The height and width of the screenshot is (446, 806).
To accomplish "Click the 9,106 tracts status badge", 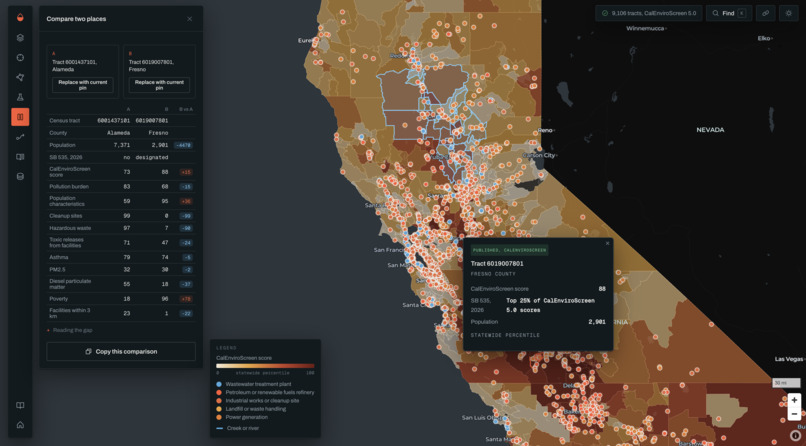I will pos(649,13).
